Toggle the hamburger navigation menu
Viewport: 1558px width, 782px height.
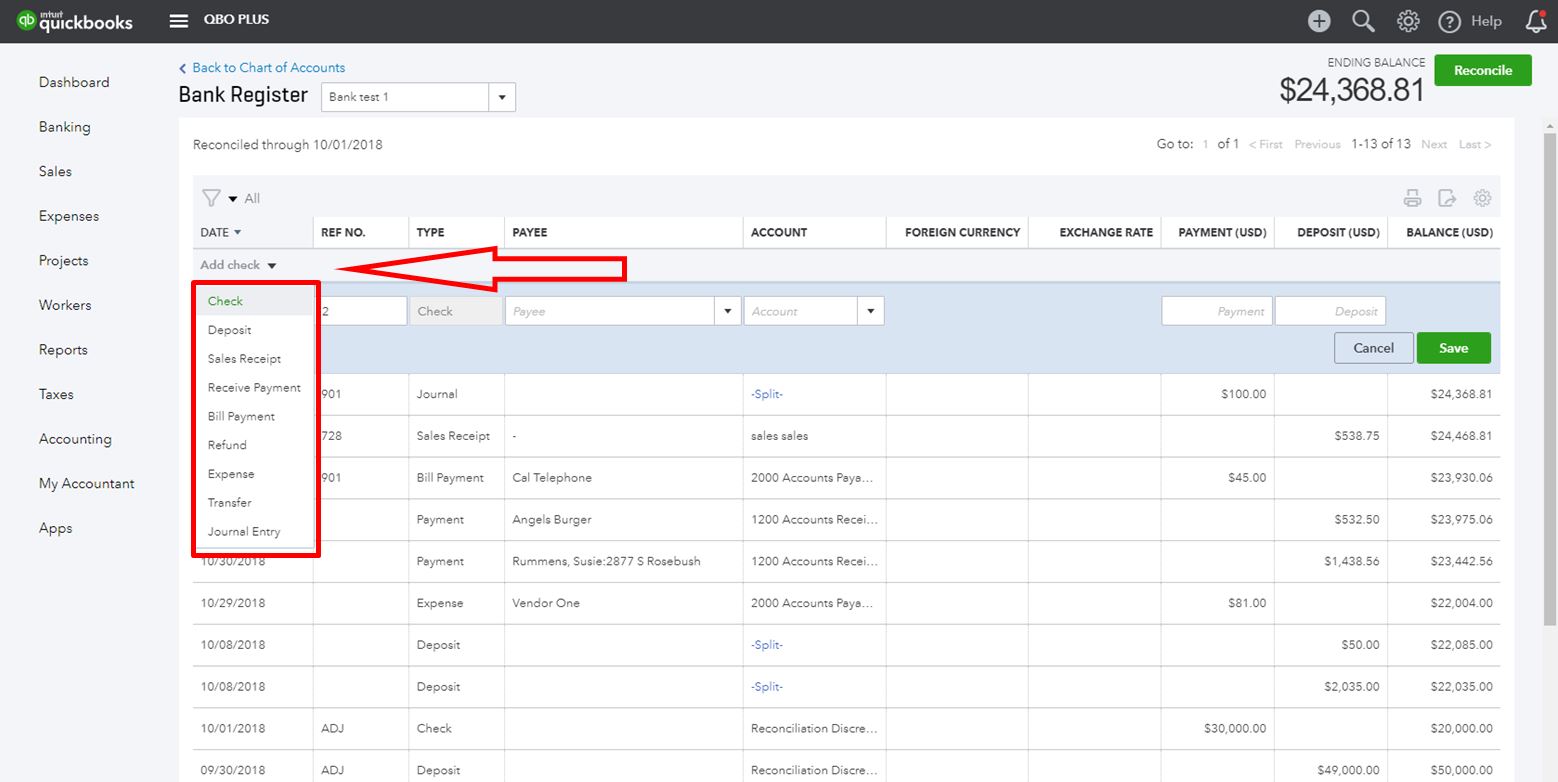(x=179, y=21)
